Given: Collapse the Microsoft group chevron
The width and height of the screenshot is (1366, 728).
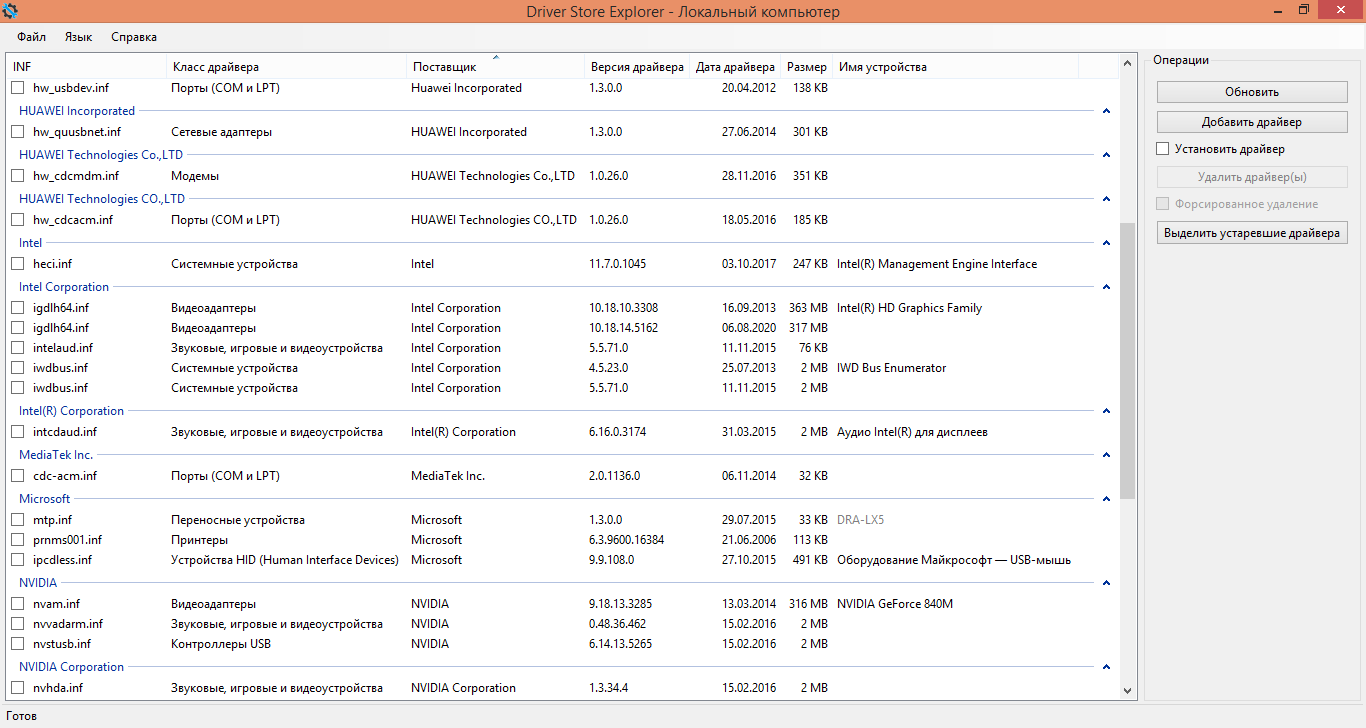Looking at the screenshot, I should coord(1106,499).
